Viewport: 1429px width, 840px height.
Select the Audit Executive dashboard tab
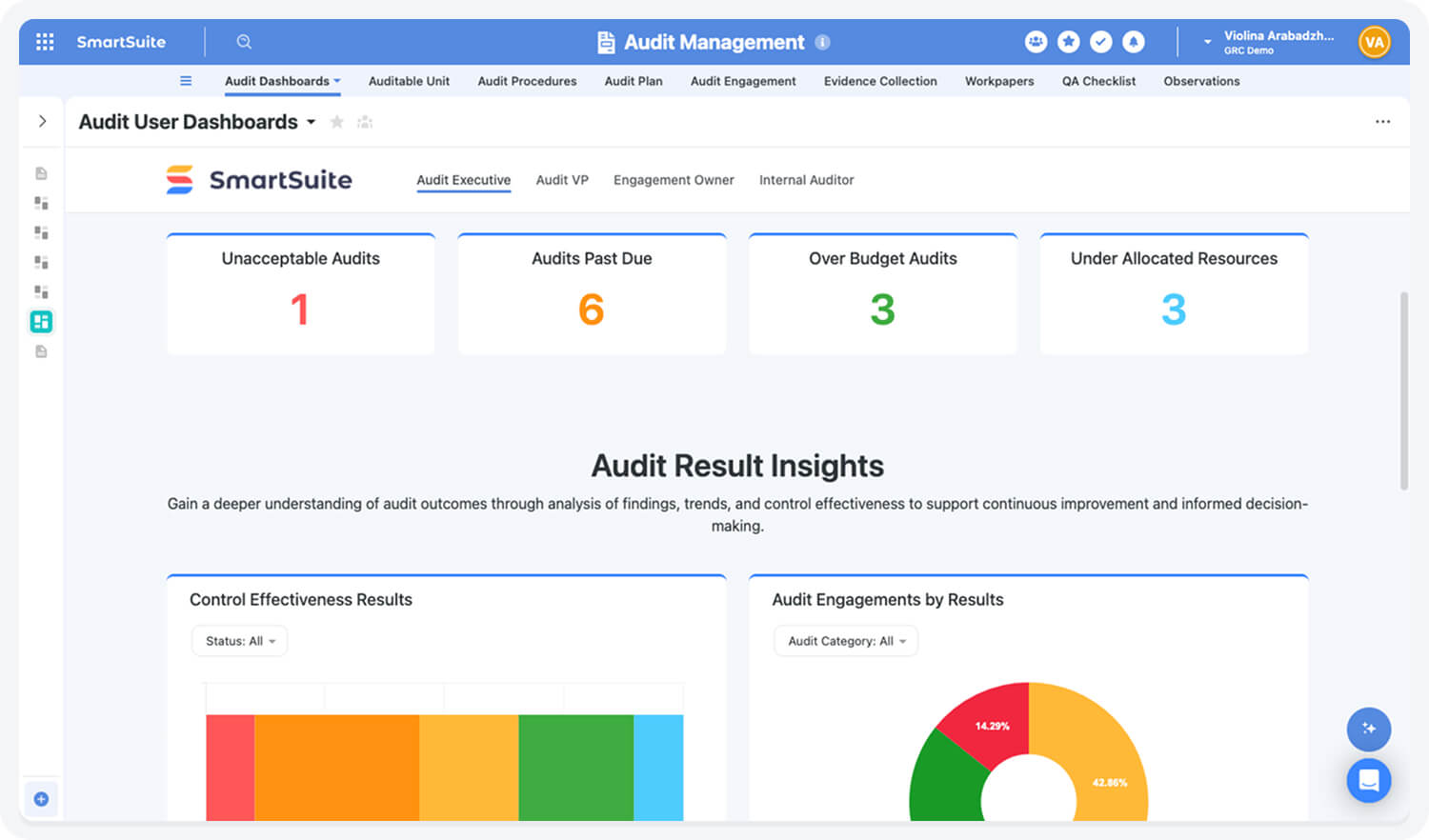click(463, 180)
